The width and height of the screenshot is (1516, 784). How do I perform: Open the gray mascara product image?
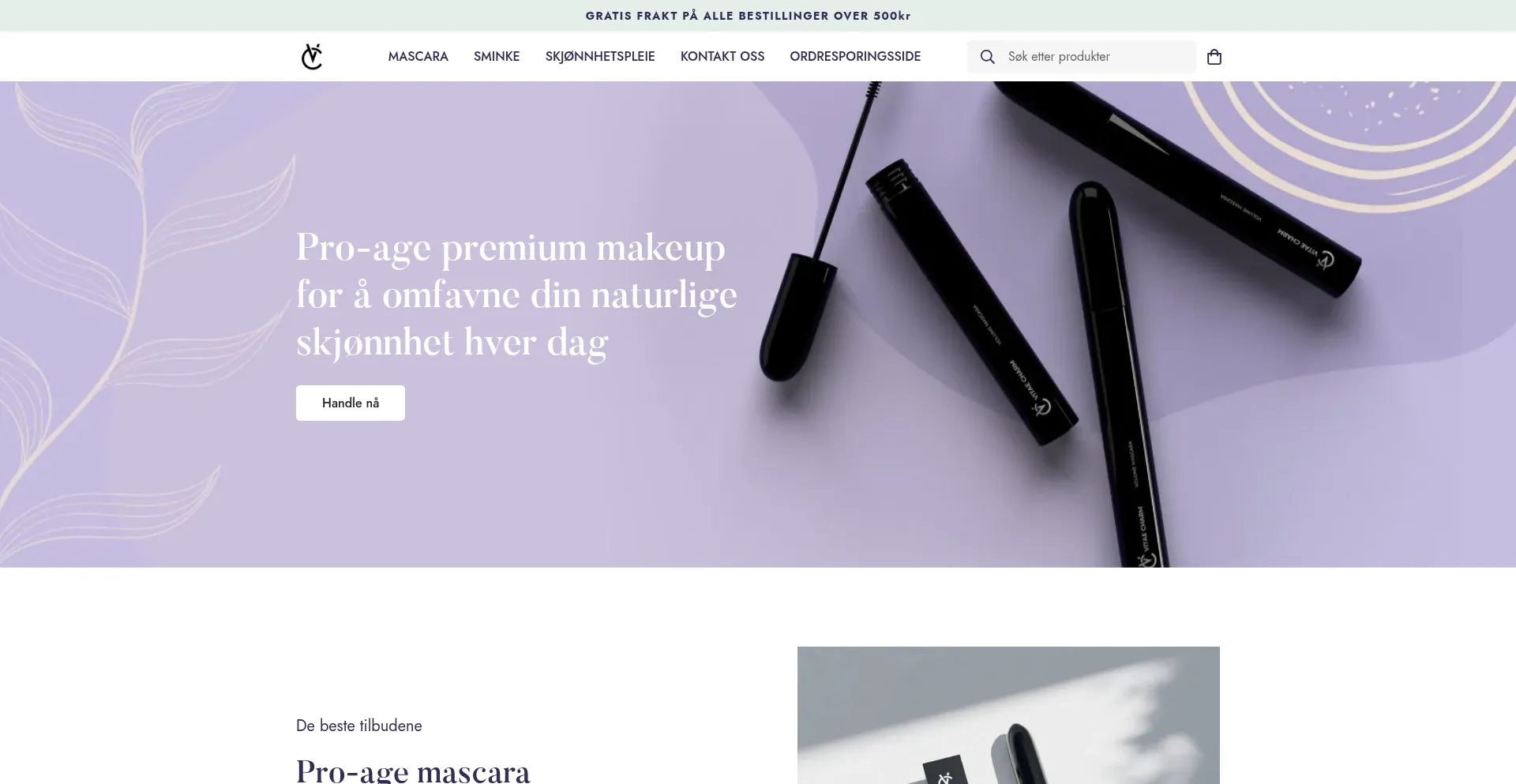[x=1008, y=715]
